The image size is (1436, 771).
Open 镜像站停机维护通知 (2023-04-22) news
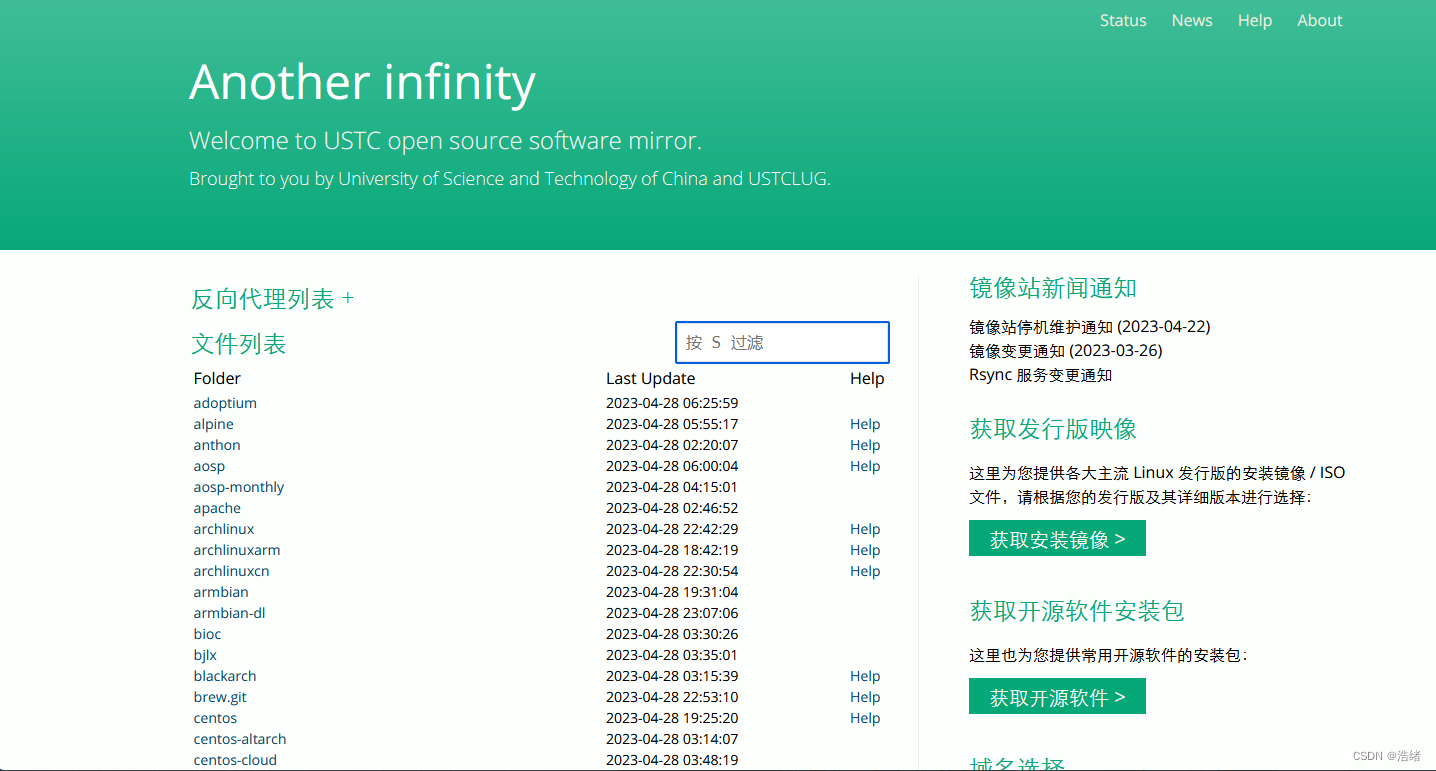(1090, 327)
